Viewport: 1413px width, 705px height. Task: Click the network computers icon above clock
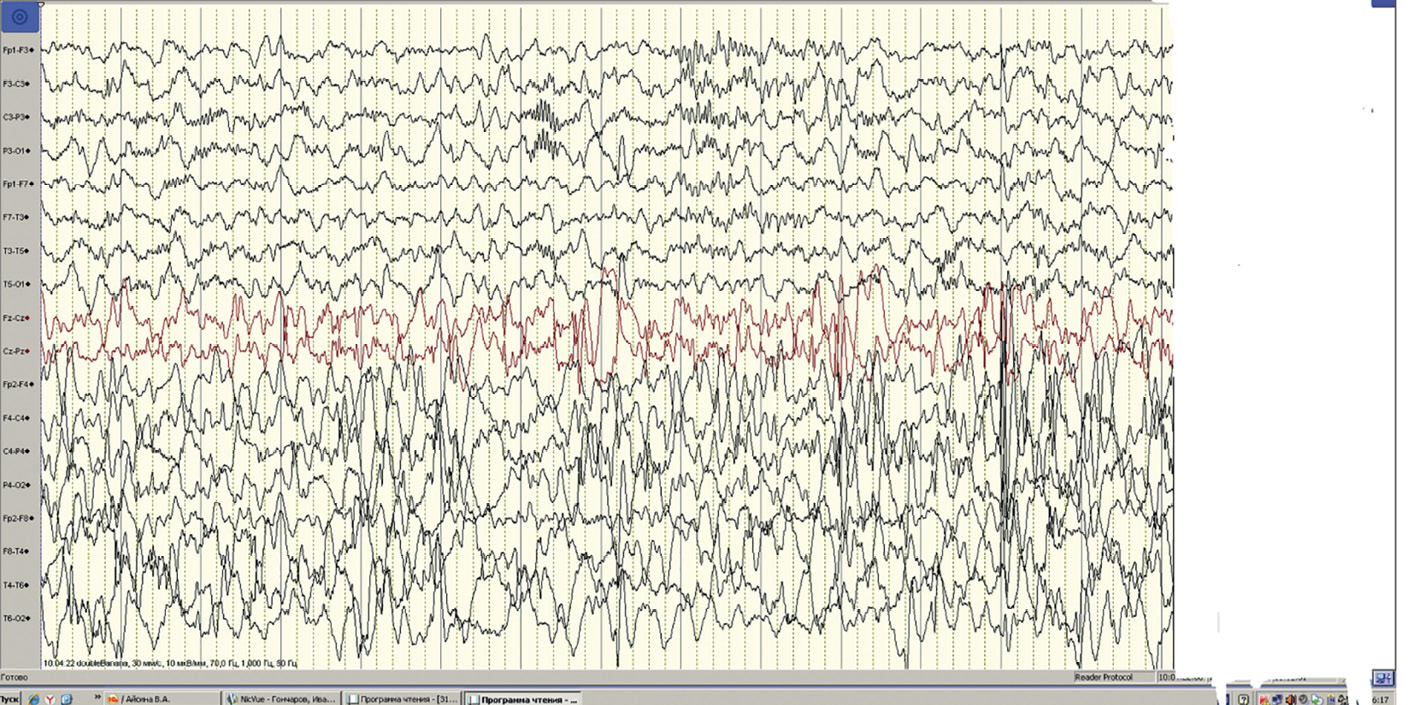[x=1383, y=677]
